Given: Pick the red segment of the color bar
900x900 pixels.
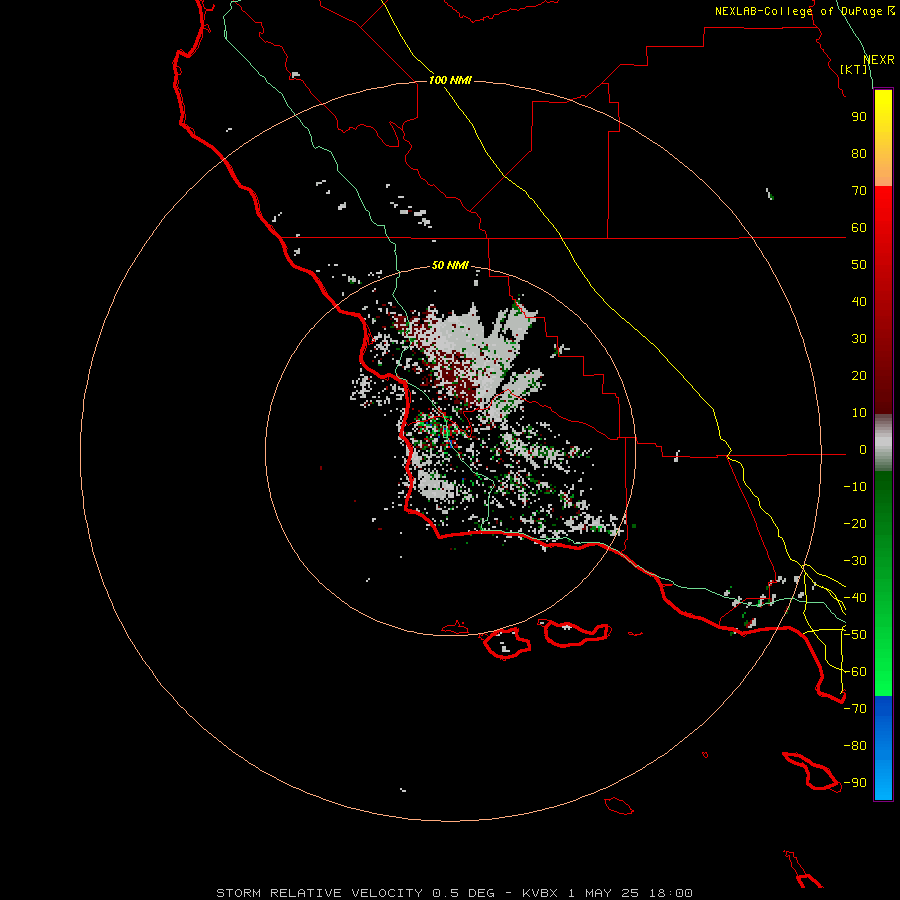Looking at the screenshot, I should click(883, 300).
